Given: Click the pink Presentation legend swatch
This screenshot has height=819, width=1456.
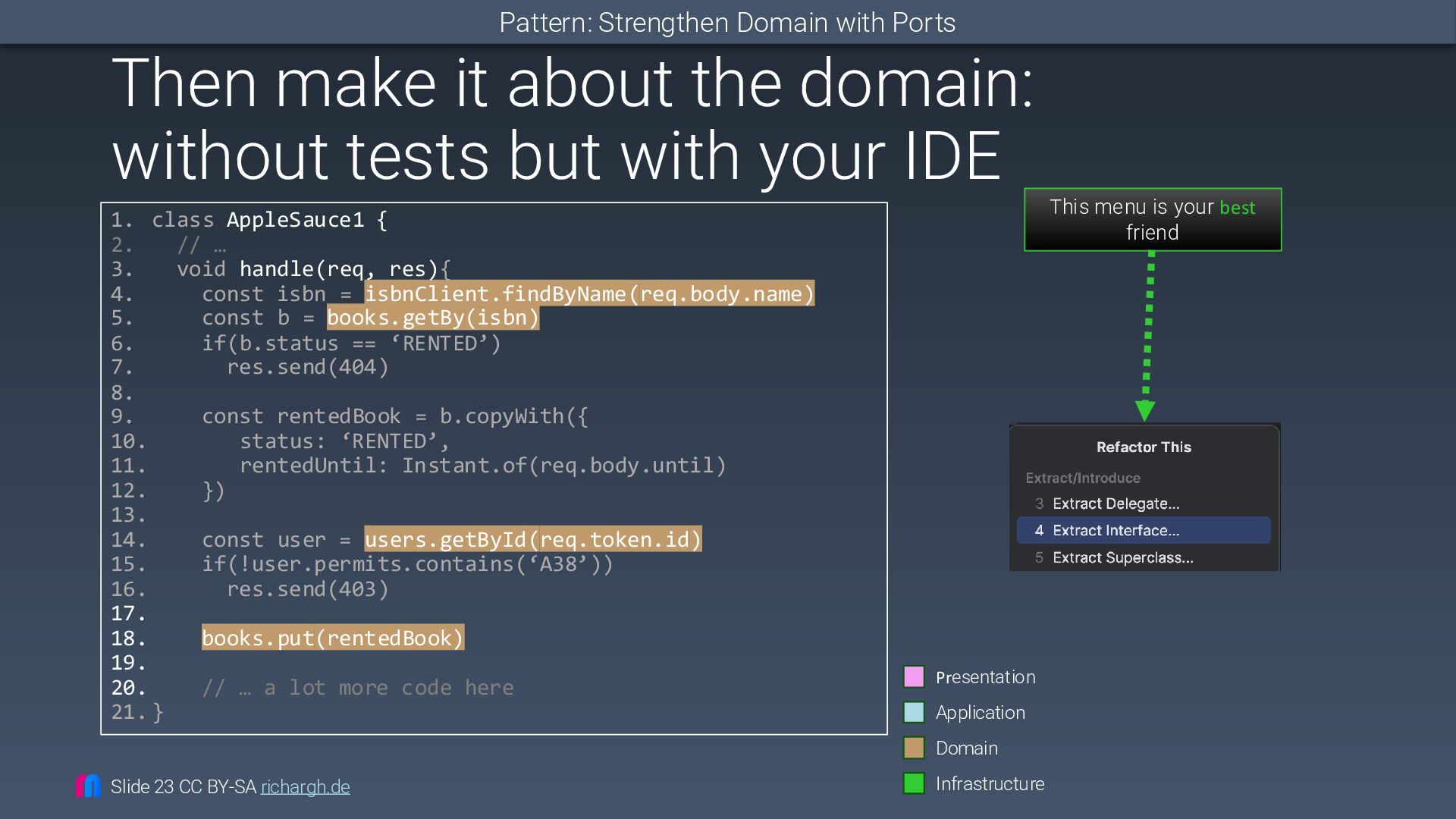Looking at the screenshot, I should [914, 676].
